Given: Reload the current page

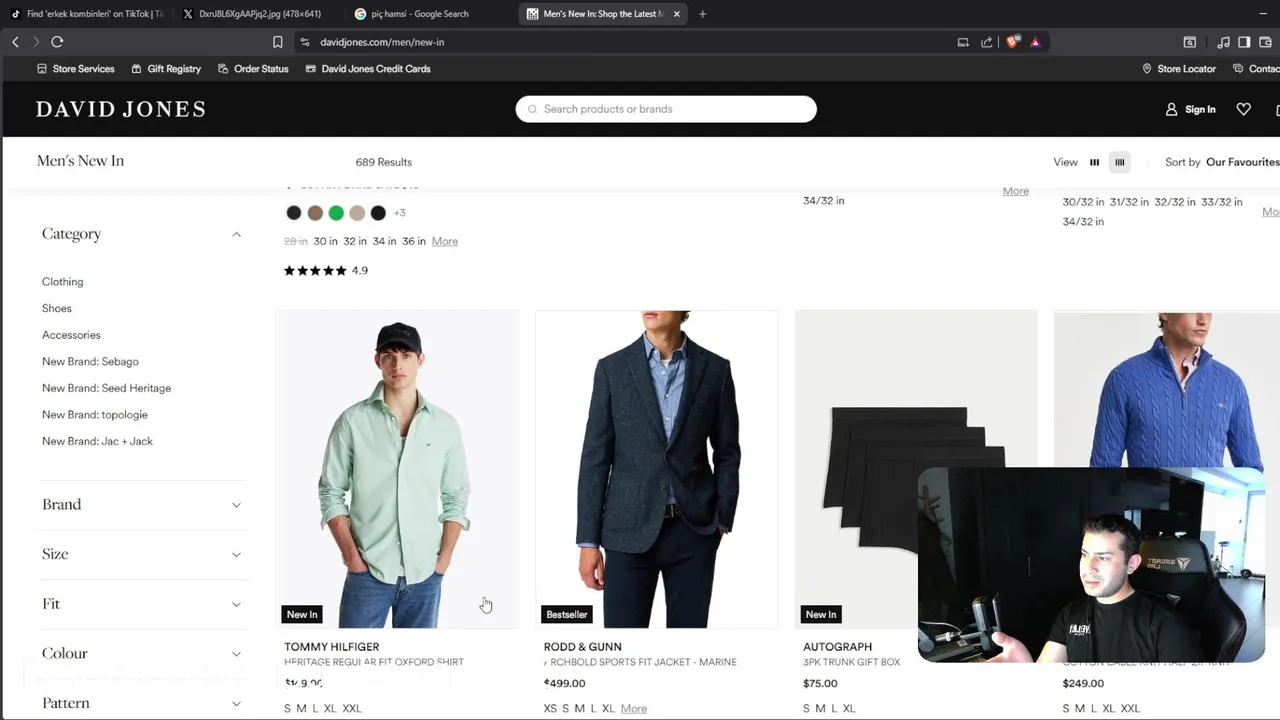Looking at the screenshot, I should pyautogui.click(x=57, y=42).
